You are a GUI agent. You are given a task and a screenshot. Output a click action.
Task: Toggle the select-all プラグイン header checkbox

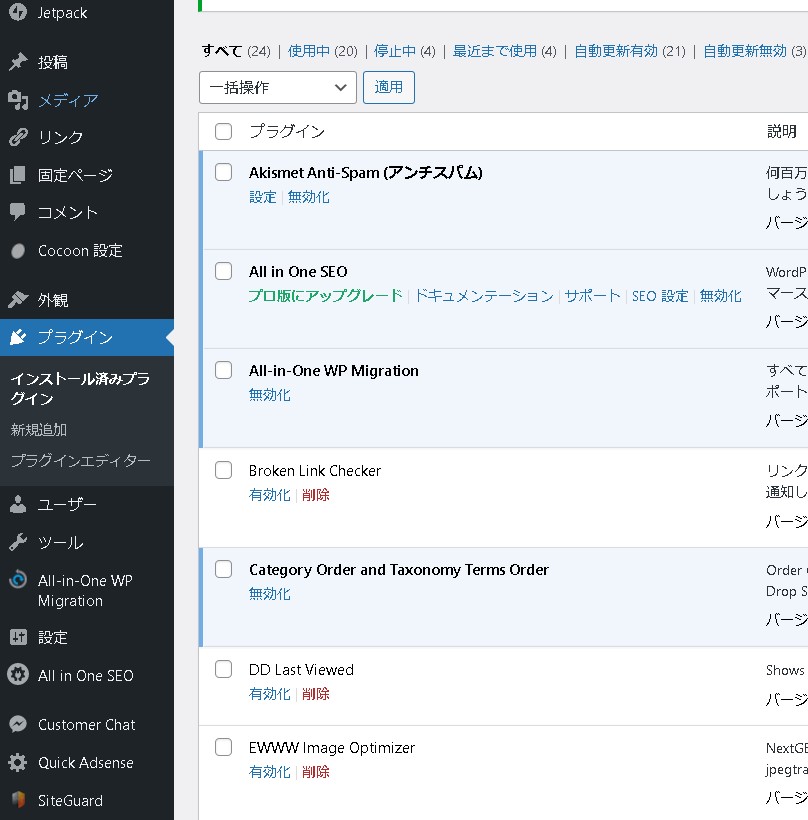click(224, 131)
